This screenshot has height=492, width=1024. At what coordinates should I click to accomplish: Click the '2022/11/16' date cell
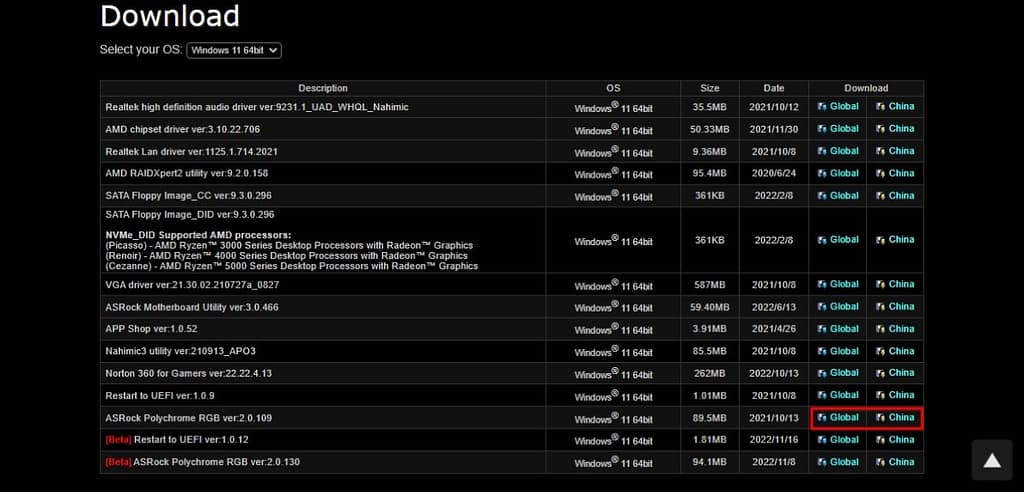[x=774, y=441]
